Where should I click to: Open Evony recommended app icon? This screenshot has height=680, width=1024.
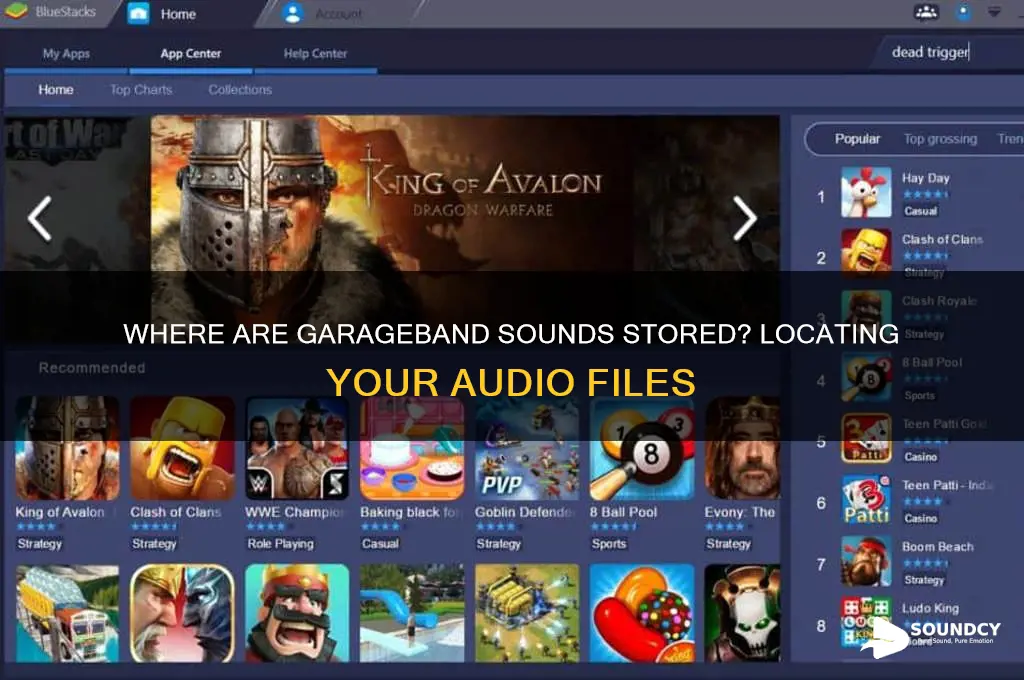pos(743,448)
